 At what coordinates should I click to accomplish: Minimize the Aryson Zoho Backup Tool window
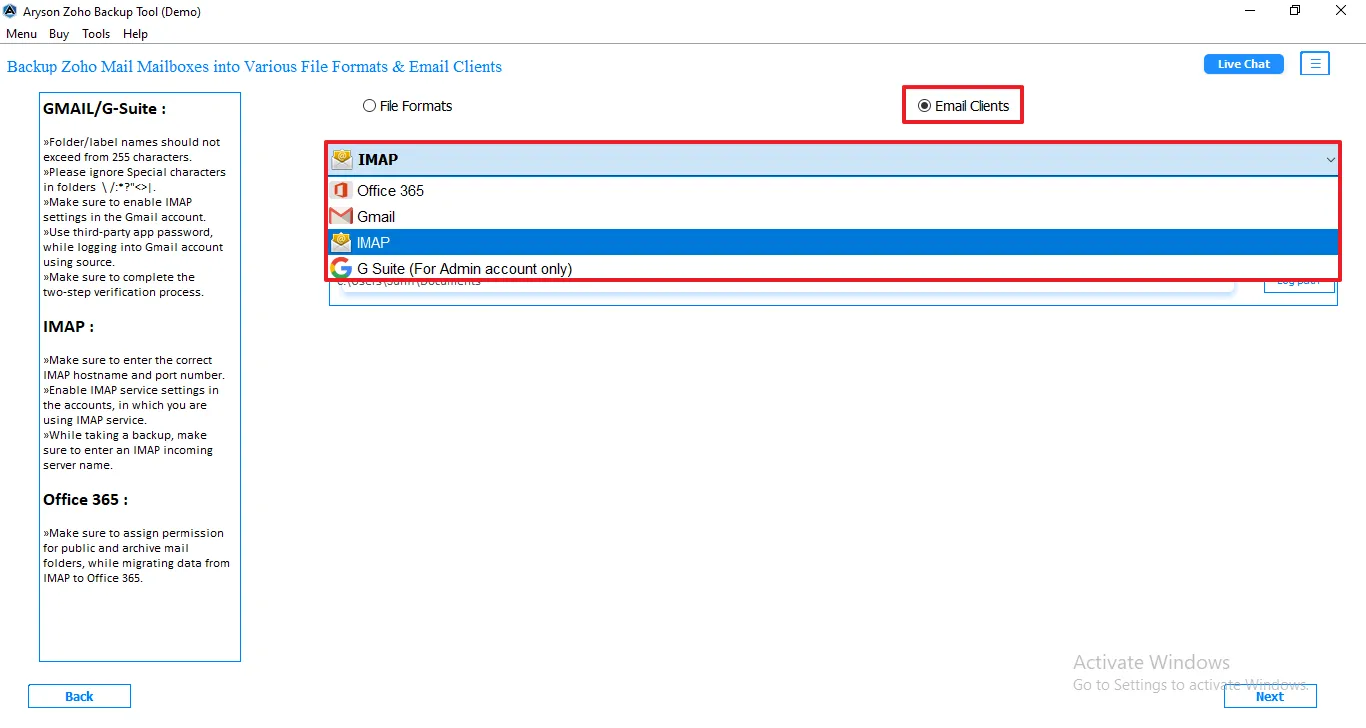point(1249,11)
